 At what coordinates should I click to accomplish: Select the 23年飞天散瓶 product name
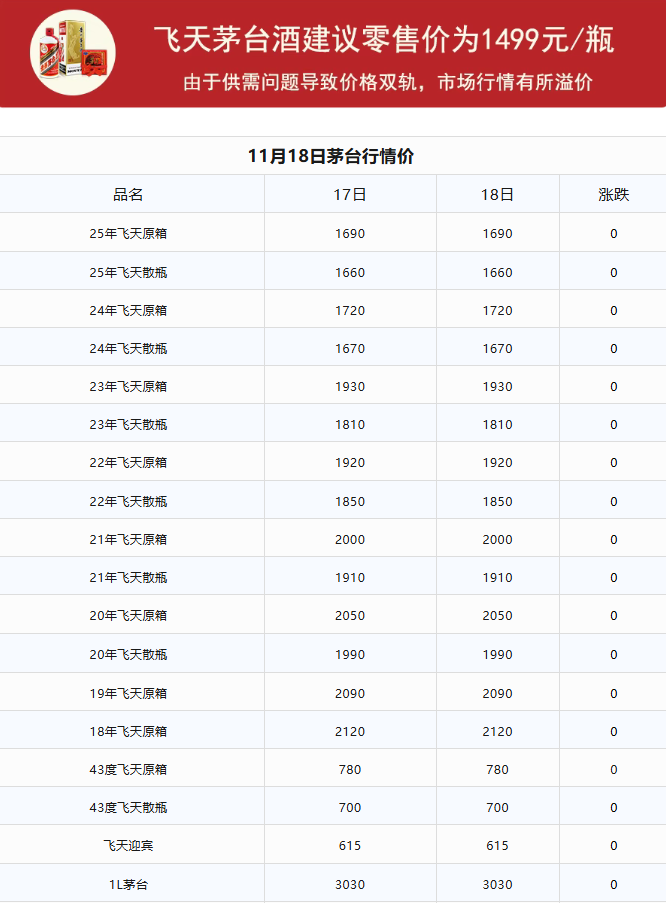tap(128, 425)
